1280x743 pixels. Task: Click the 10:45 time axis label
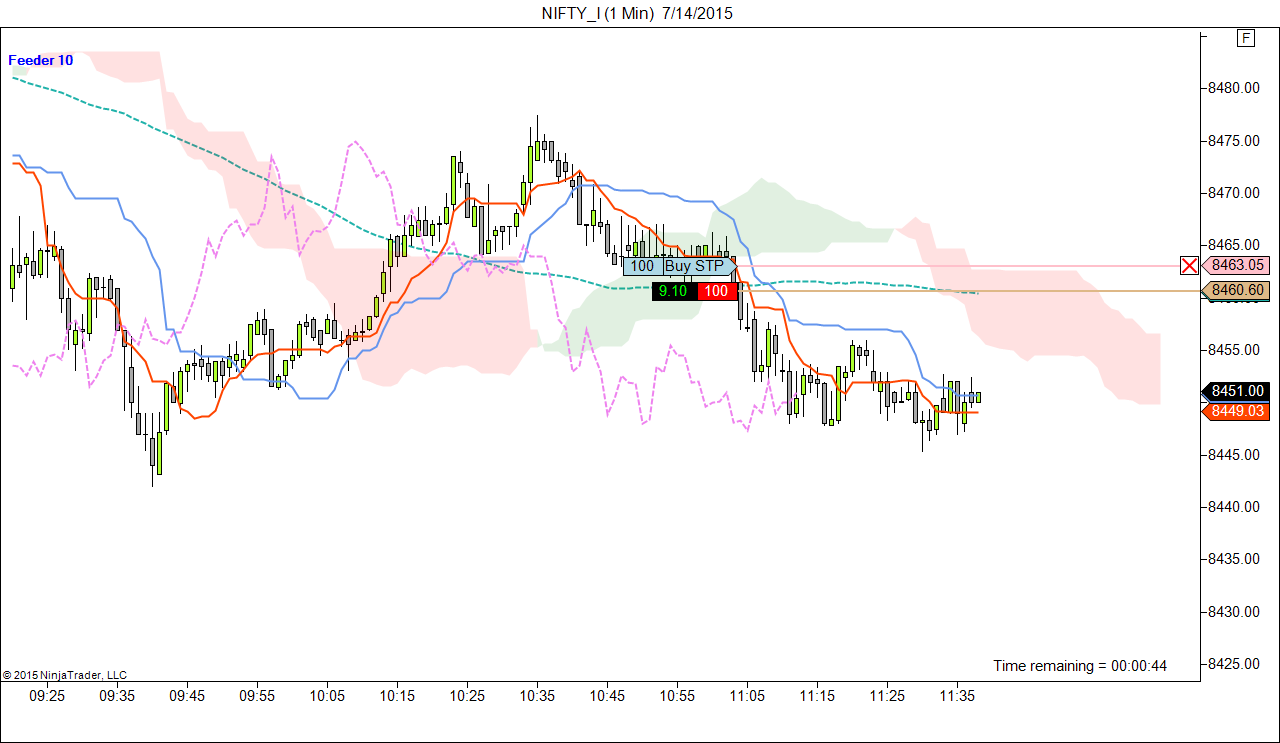point(607,695)
